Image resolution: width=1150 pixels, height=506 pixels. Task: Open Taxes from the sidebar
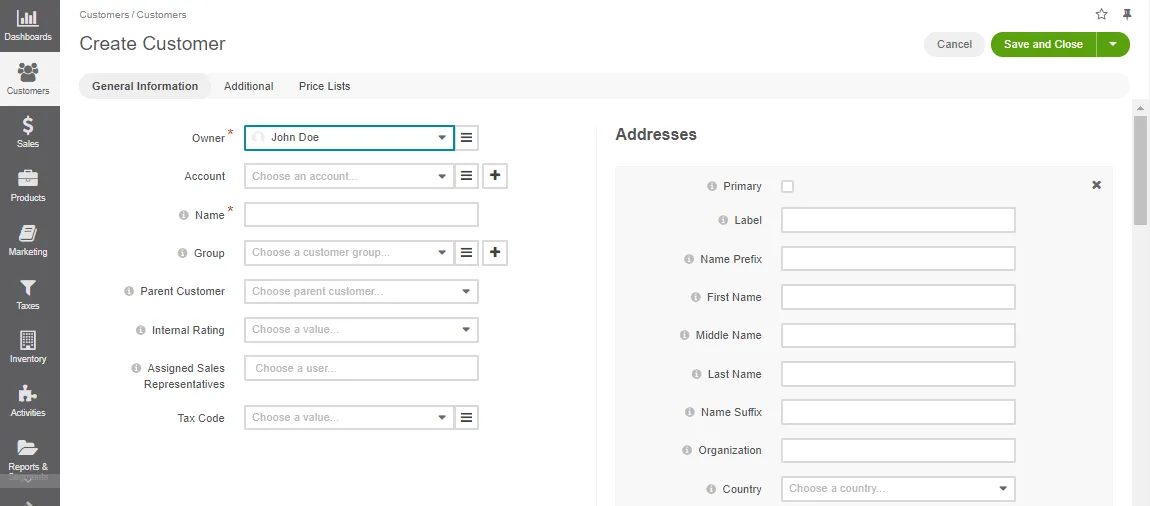[28, 293]
